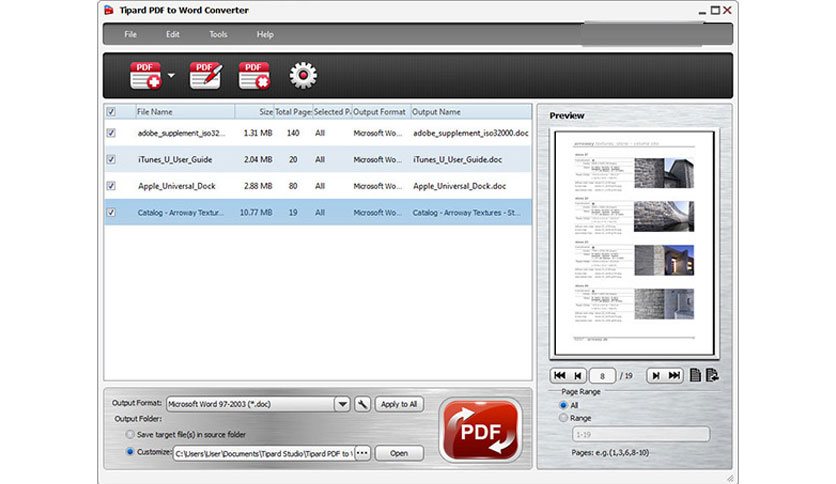This screenshot has height=484, width=836.
Task: Select Save target file(s) in source folder
Action: click(130, 434)
